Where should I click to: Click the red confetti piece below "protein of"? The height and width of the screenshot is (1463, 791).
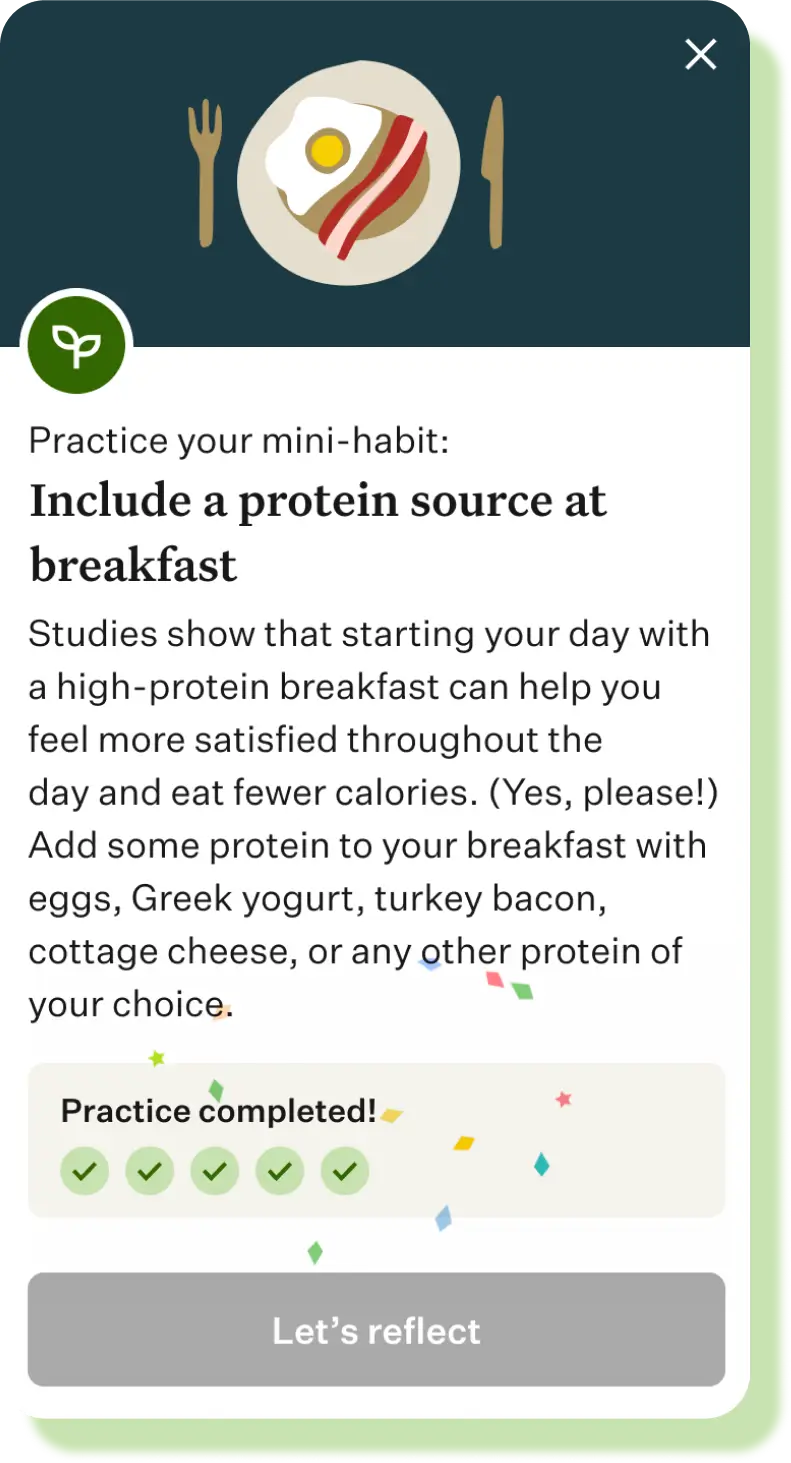click(x=494, y=979)
